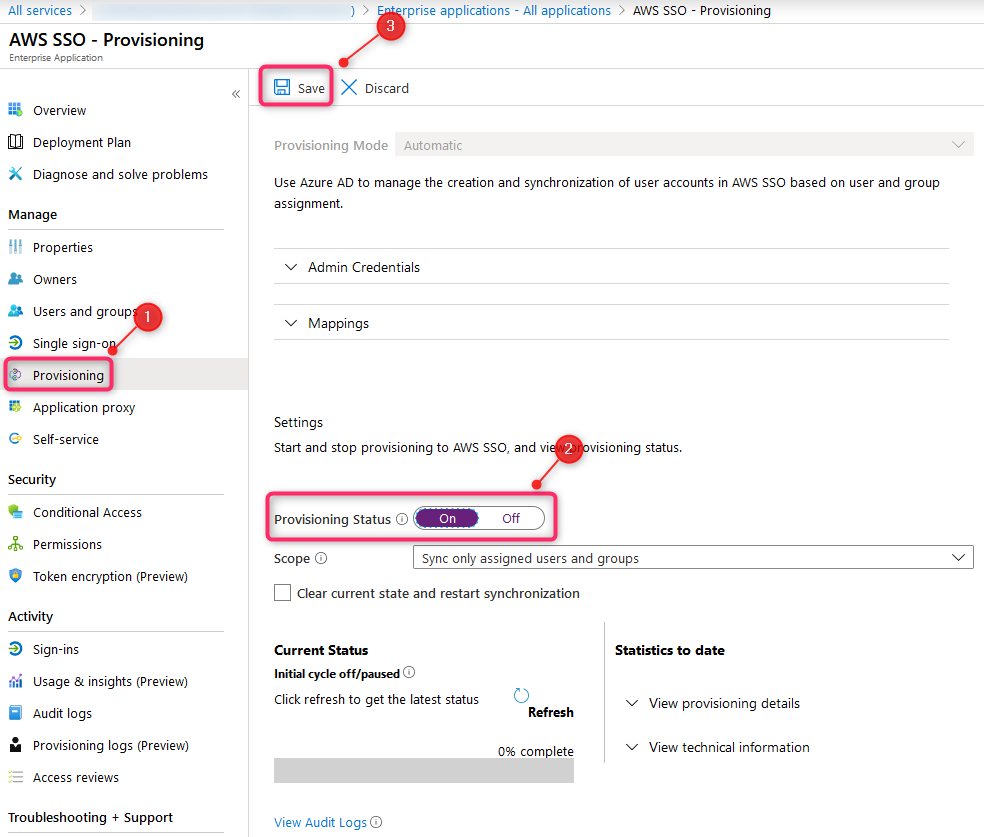Open Audit logs menu item
The width and height of the screenshot is (984, 837).
pos(62,713)
